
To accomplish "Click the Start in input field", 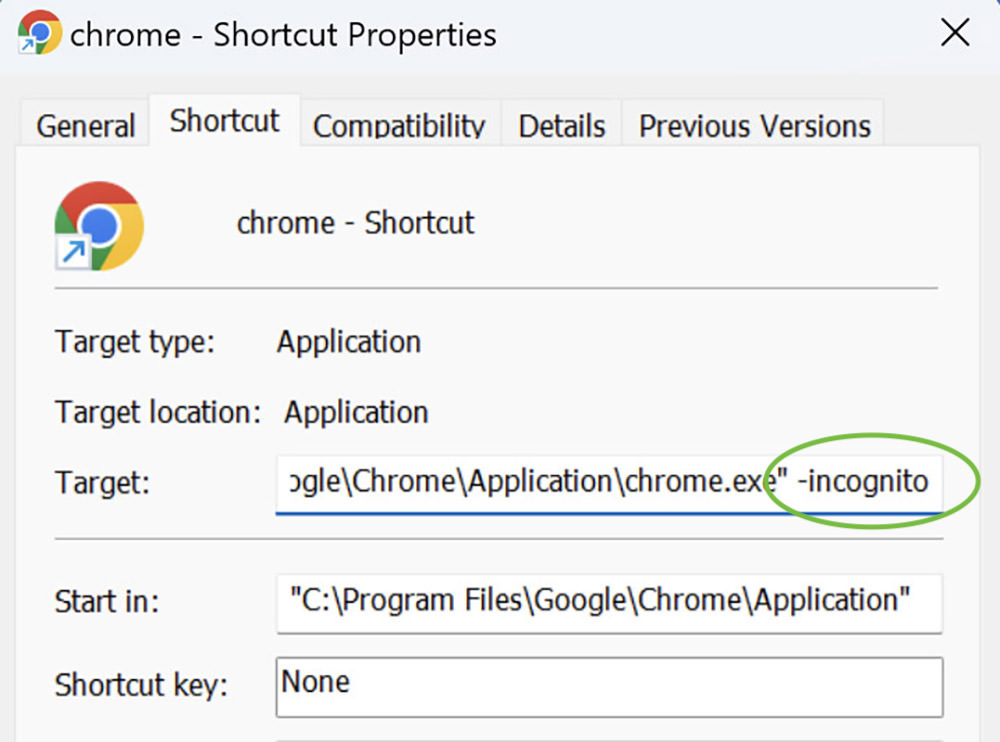I will coord(609,603).
